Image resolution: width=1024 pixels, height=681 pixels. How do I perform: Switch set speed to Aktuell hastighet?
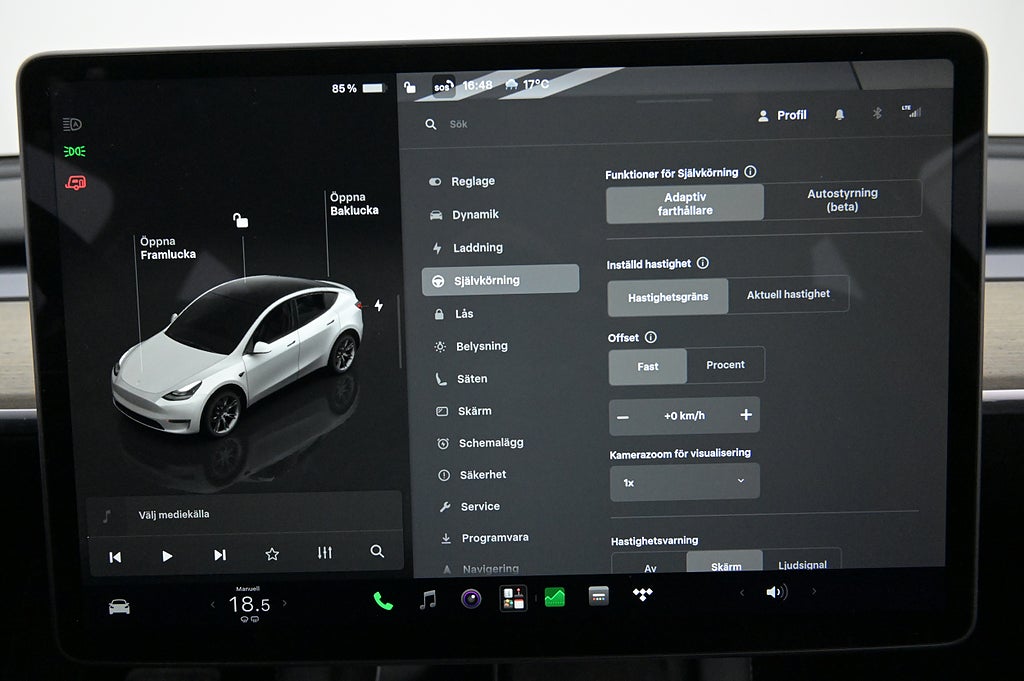click(x=788, y=294)
